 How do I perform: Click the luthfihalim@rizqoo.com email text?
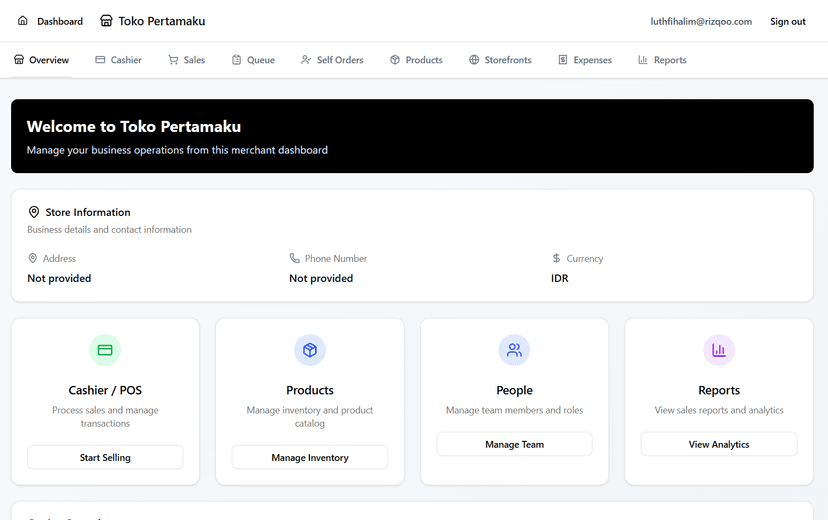701,21
